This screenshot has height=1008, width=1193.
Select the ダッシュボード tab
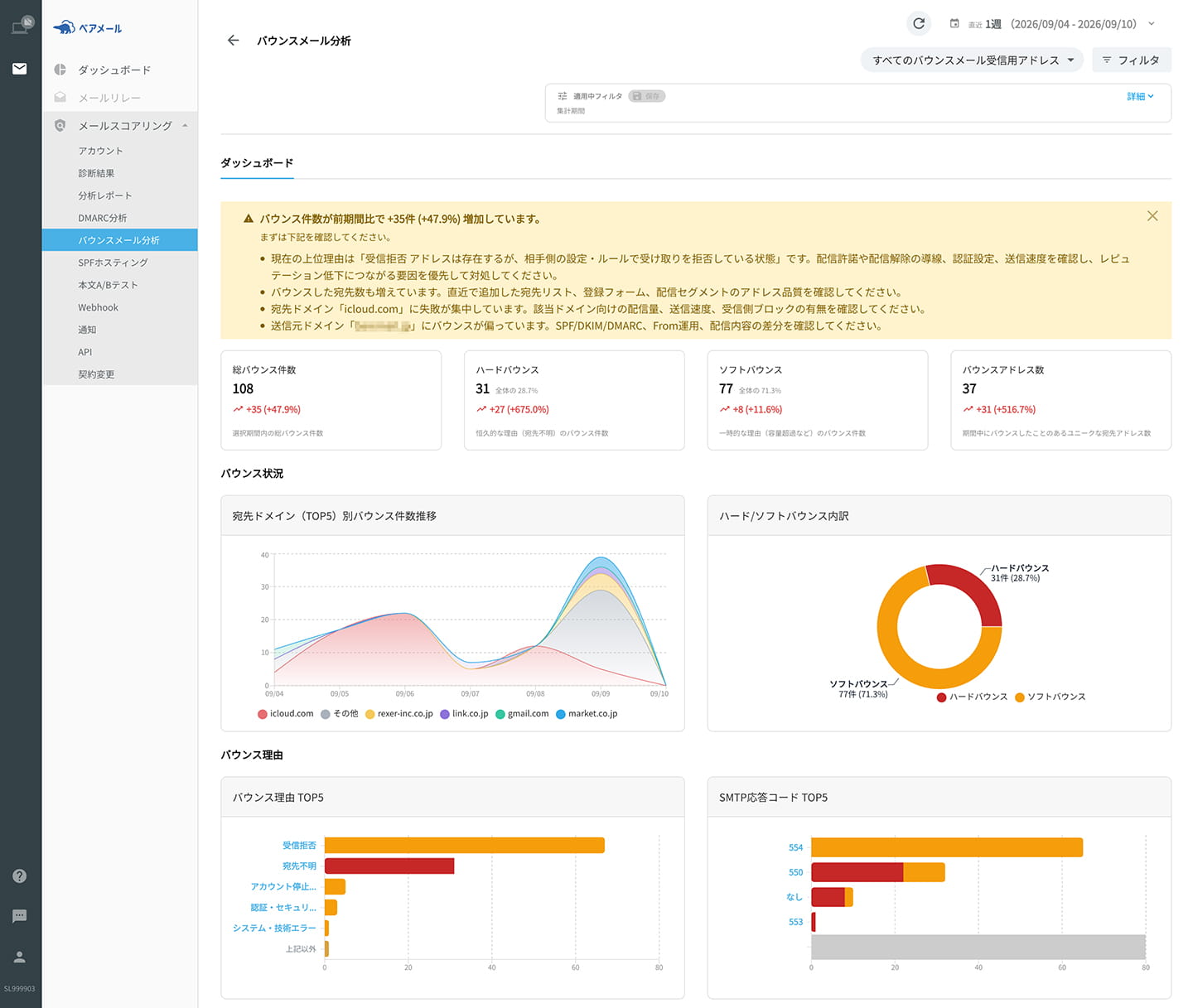click(x=257, y=163)
